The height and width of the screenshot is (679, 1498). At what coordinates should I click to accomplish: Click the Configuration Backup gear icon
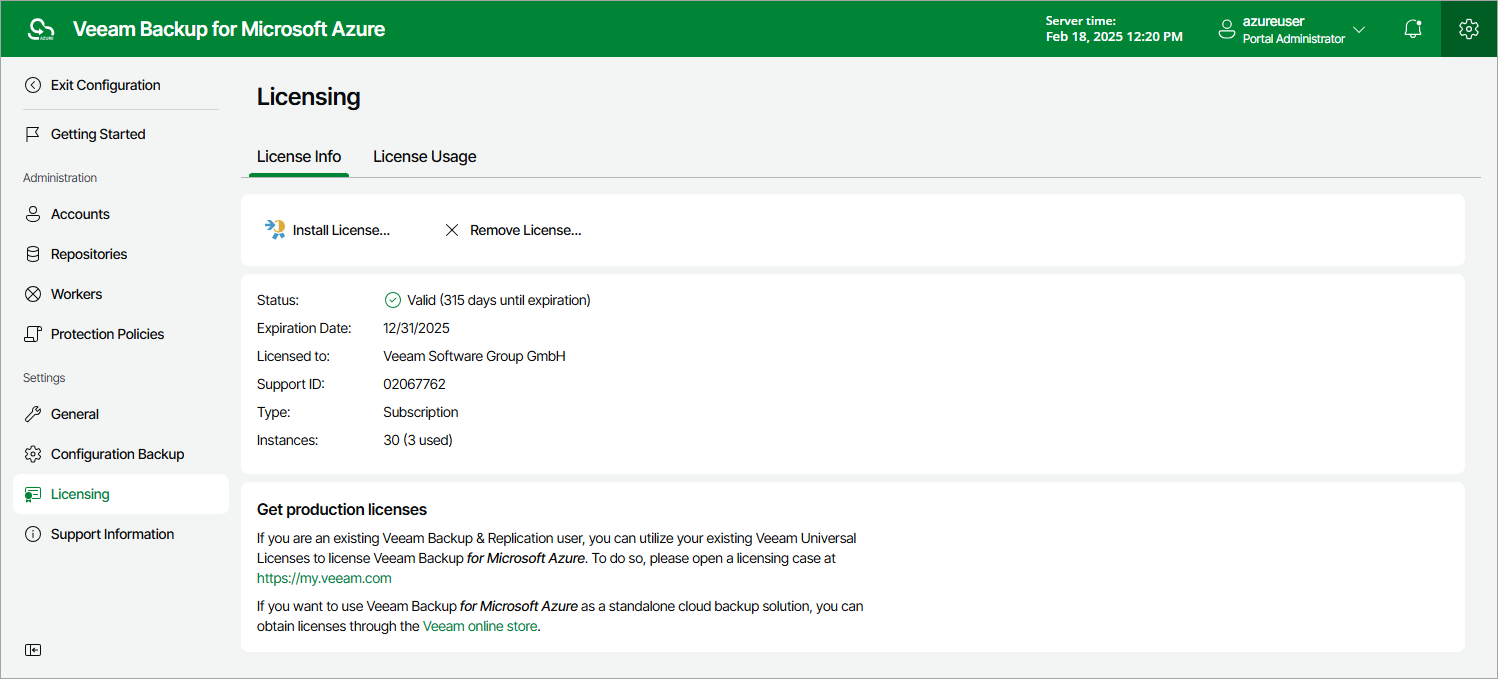click(x=33, y=454)
